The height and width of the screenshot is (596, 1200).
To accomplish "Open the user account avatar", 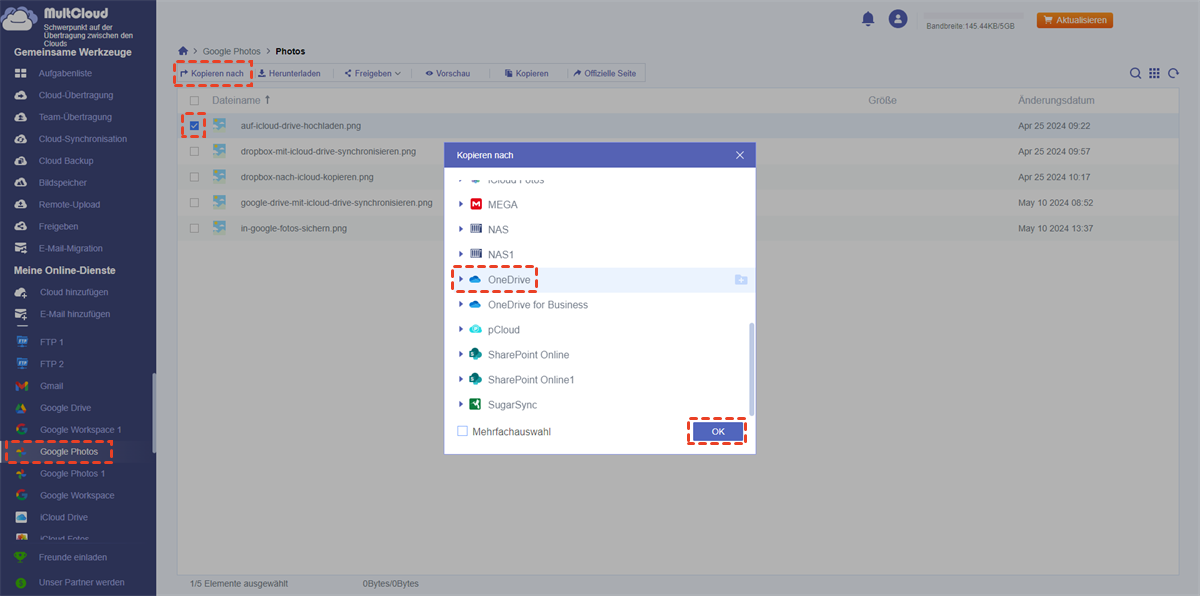I will coord(898,19).
